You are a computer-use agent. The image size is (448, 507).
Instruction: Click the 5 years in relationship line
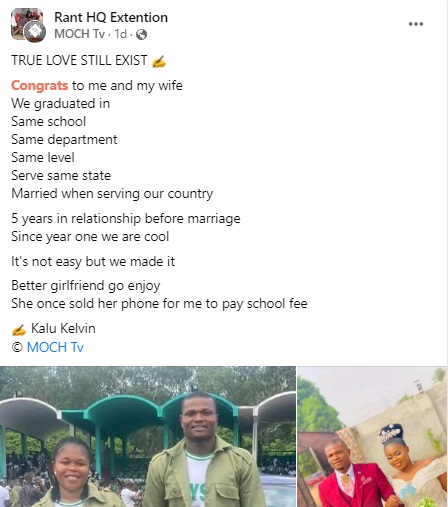(x=126, y=219)
